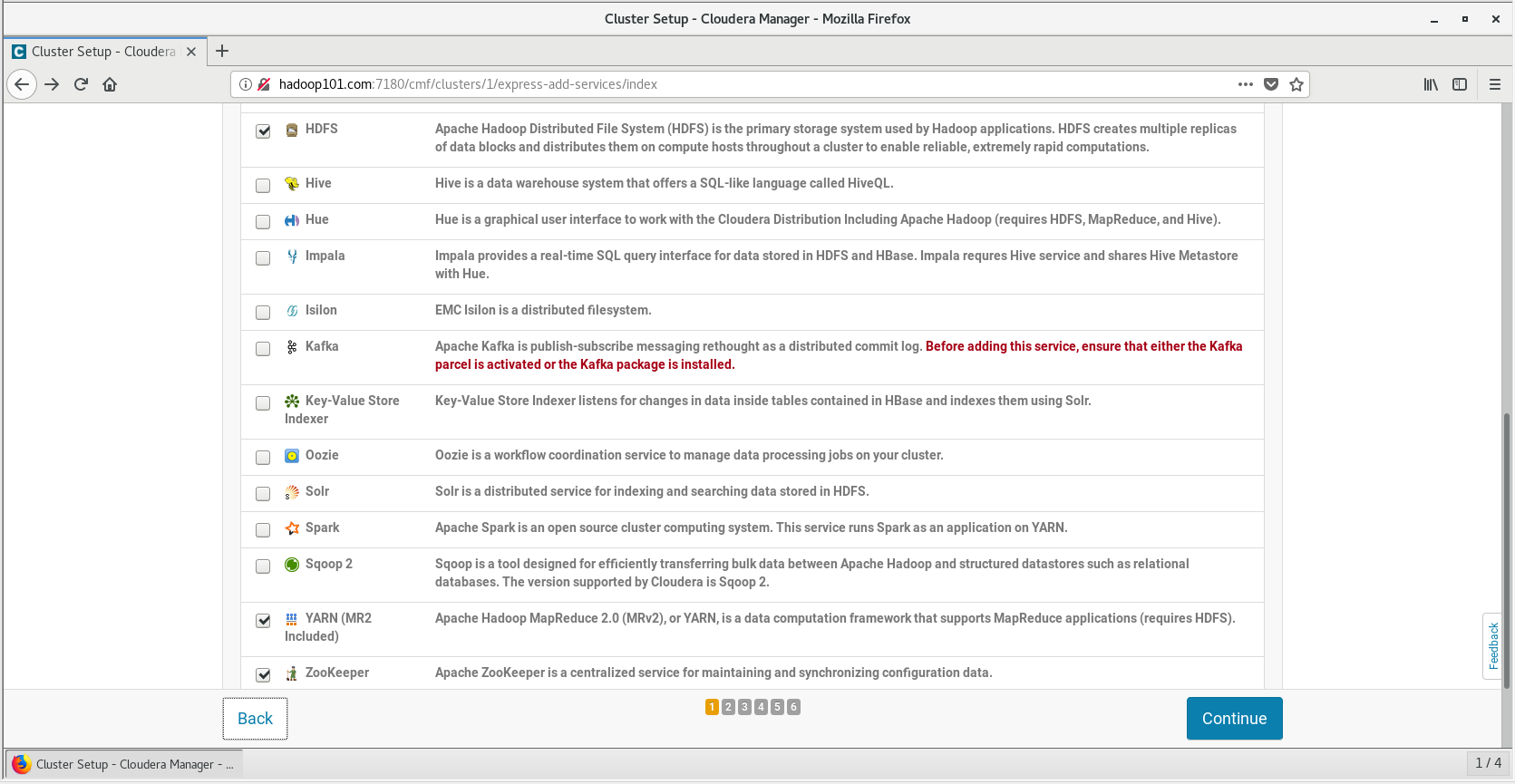Select the Cluster Setup browser tab

pos(104,52)
